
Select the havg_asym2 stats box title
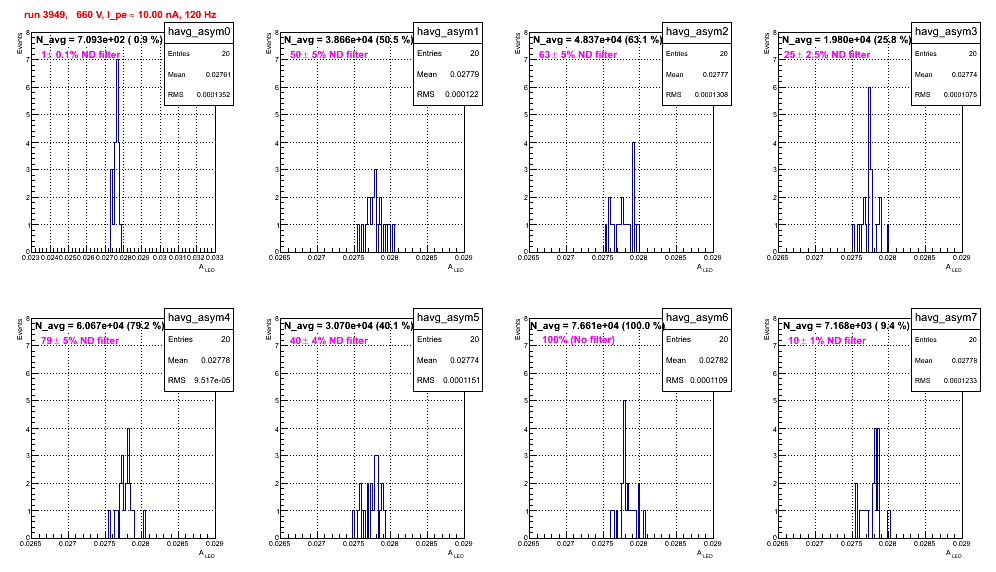[697, 32]
